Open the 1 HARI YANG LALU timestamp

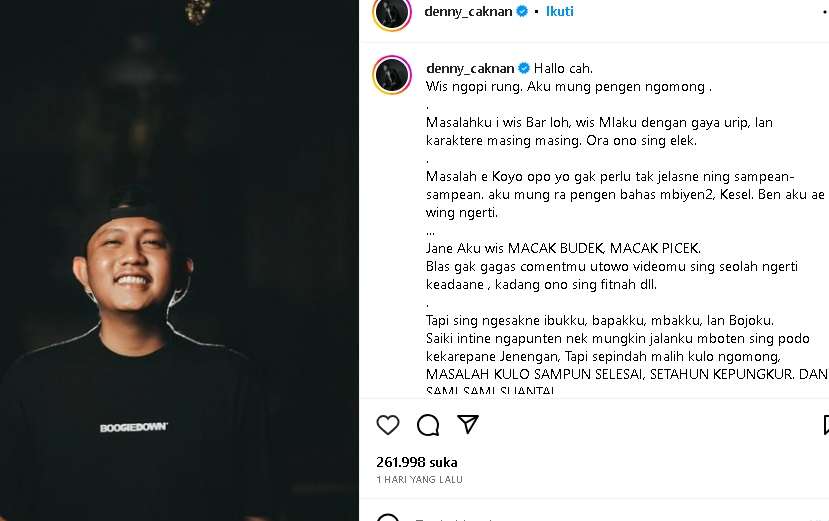[x=419, y=480]
